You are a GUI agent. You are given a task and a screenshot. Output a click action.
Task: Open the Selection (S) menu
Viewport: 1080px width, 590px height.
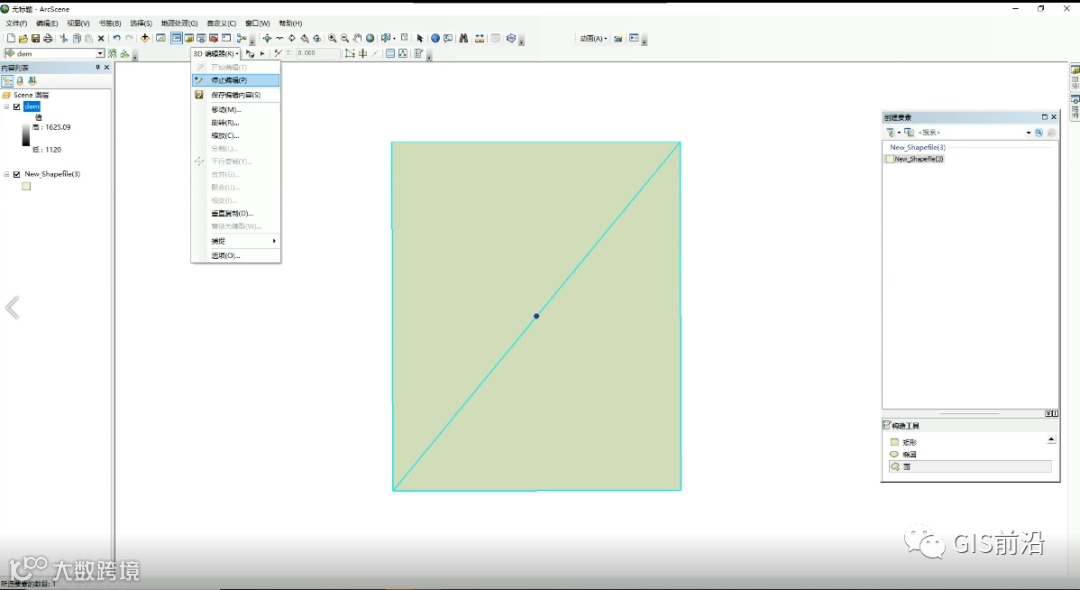(141, 23)
